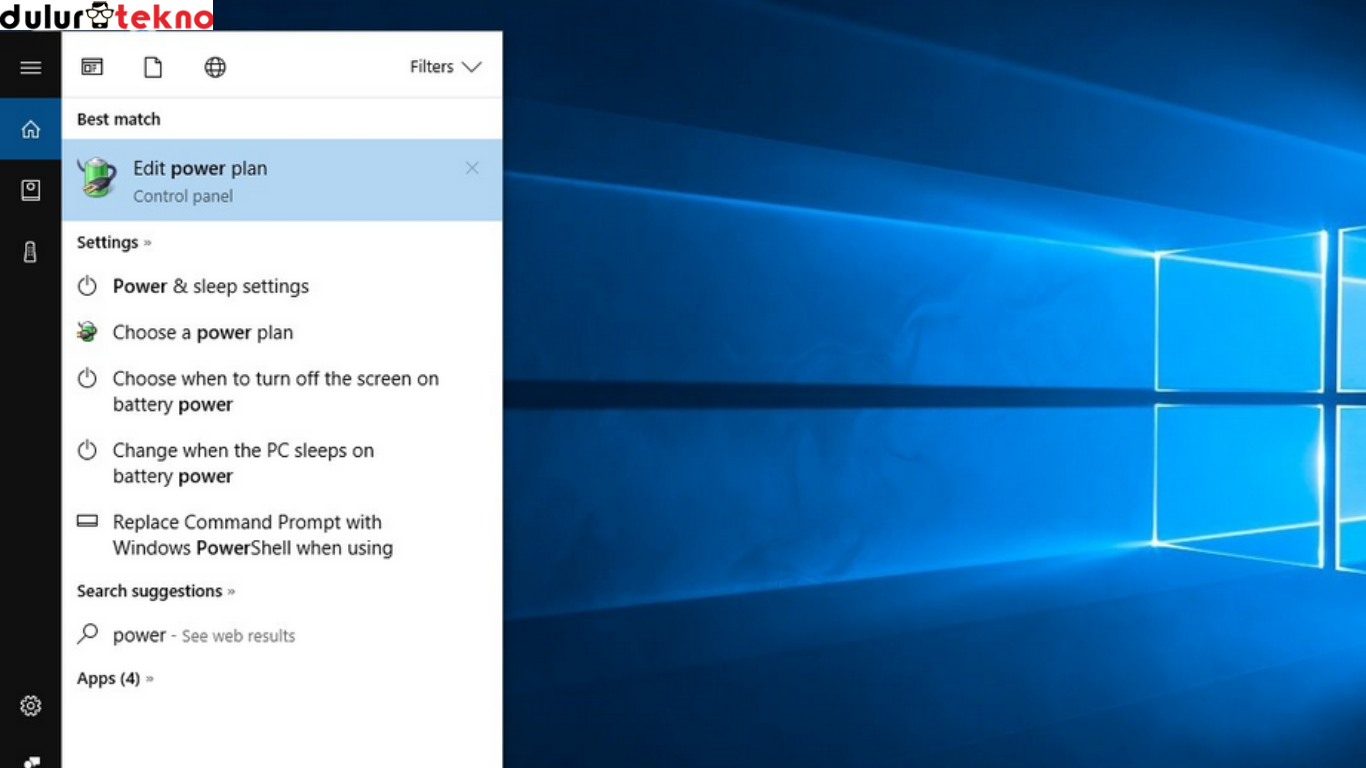
Task: Click the Control panel subtitle text
Action: pyautogui.click(x=183, y=196)
